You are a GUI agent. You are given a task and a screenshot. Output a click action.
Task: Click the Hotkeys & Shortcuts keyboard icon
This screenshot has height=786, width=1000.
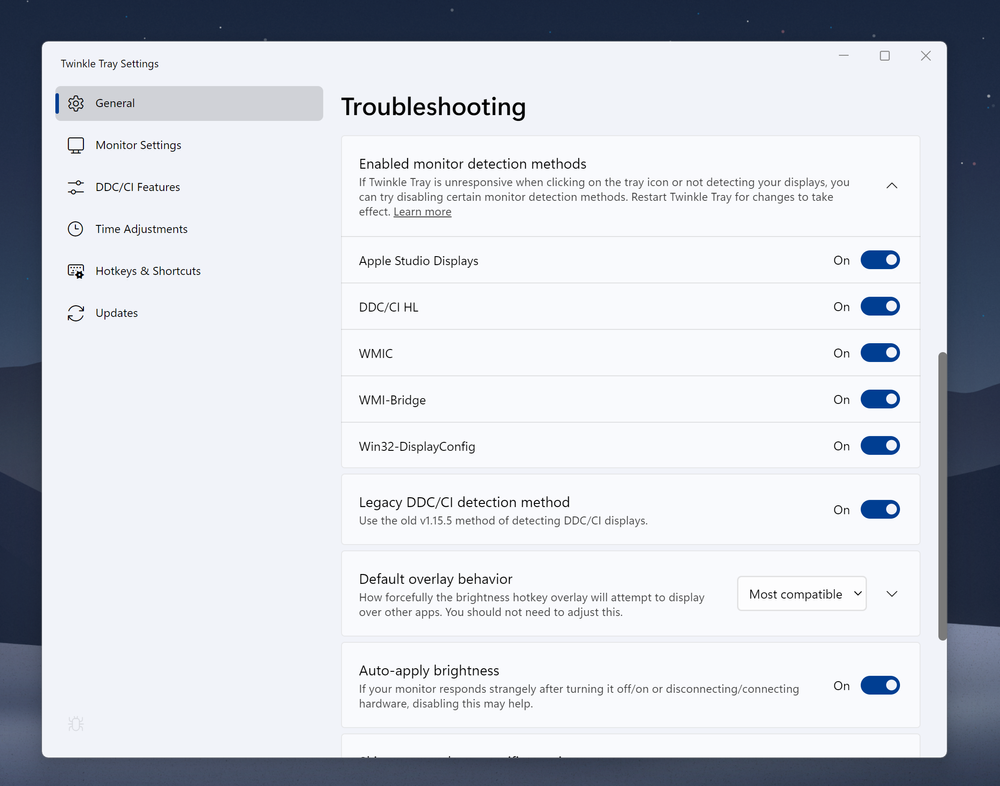point(76,271)
